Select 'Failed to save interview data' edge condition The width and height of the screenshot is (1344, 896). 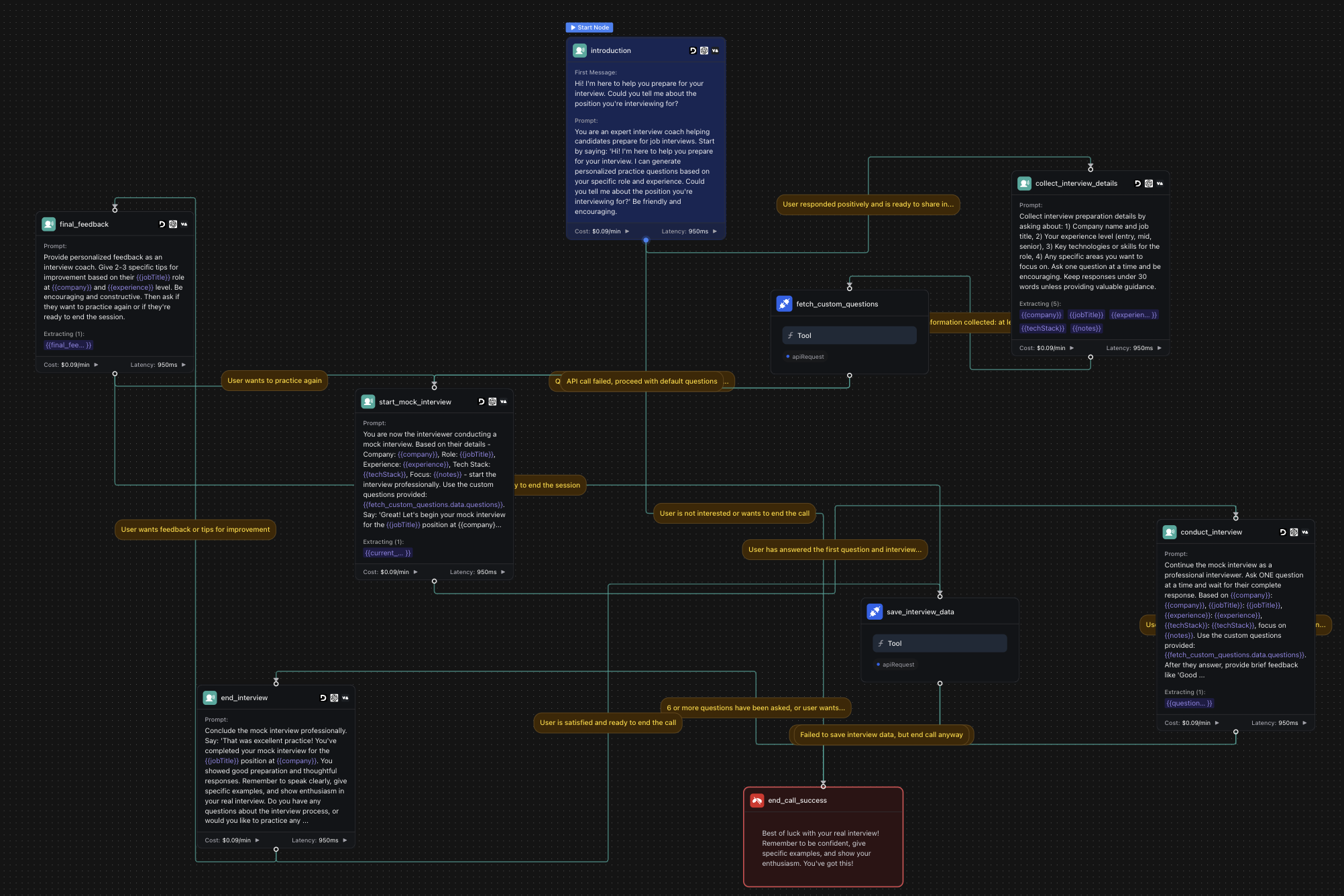click(881, 735)
